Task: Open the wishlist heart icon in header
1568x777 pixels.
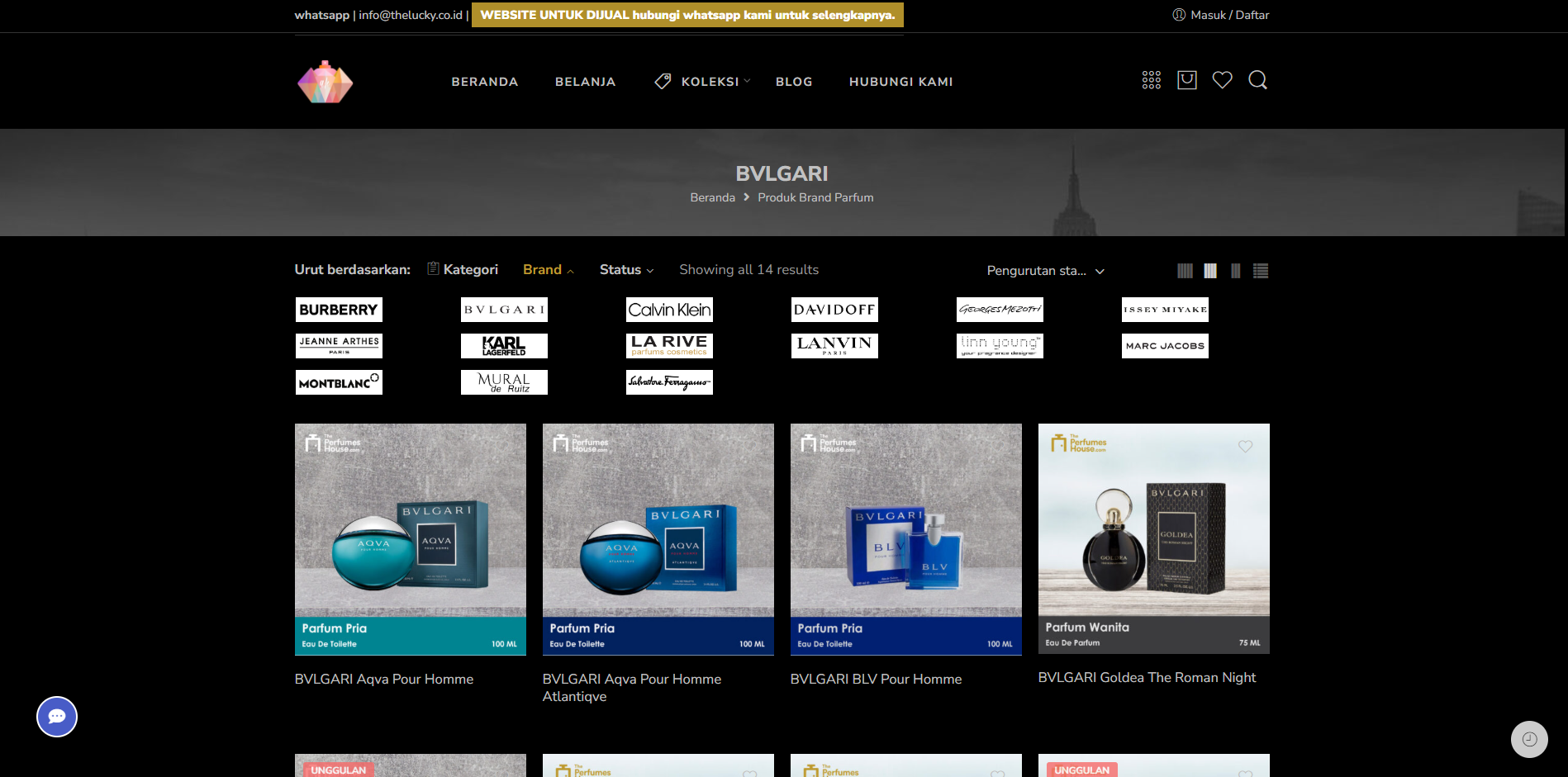Action: click(x=1223, y=80)
